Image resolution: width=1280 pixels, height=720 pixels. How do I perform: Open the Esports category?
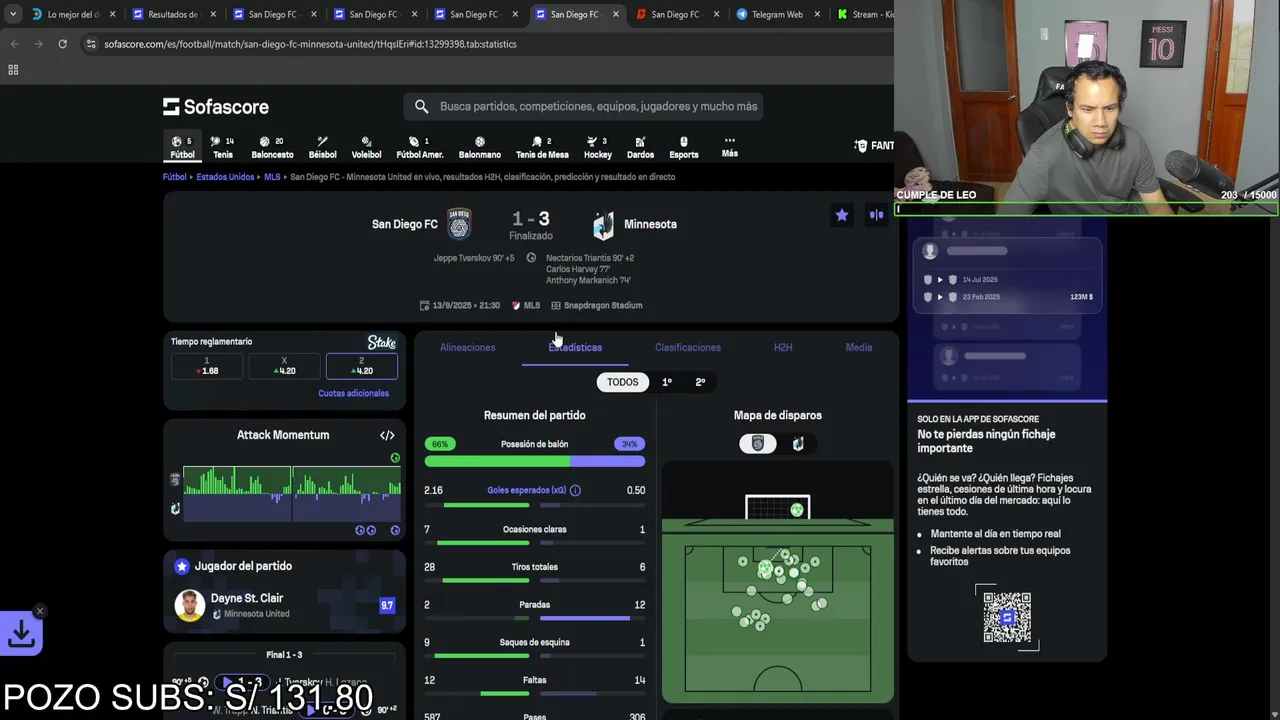(x=684, y=147)
